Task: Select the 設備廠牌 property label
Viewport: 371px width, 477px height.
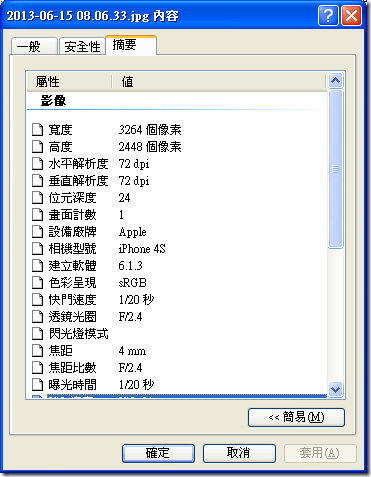Action: click(72, 232)
